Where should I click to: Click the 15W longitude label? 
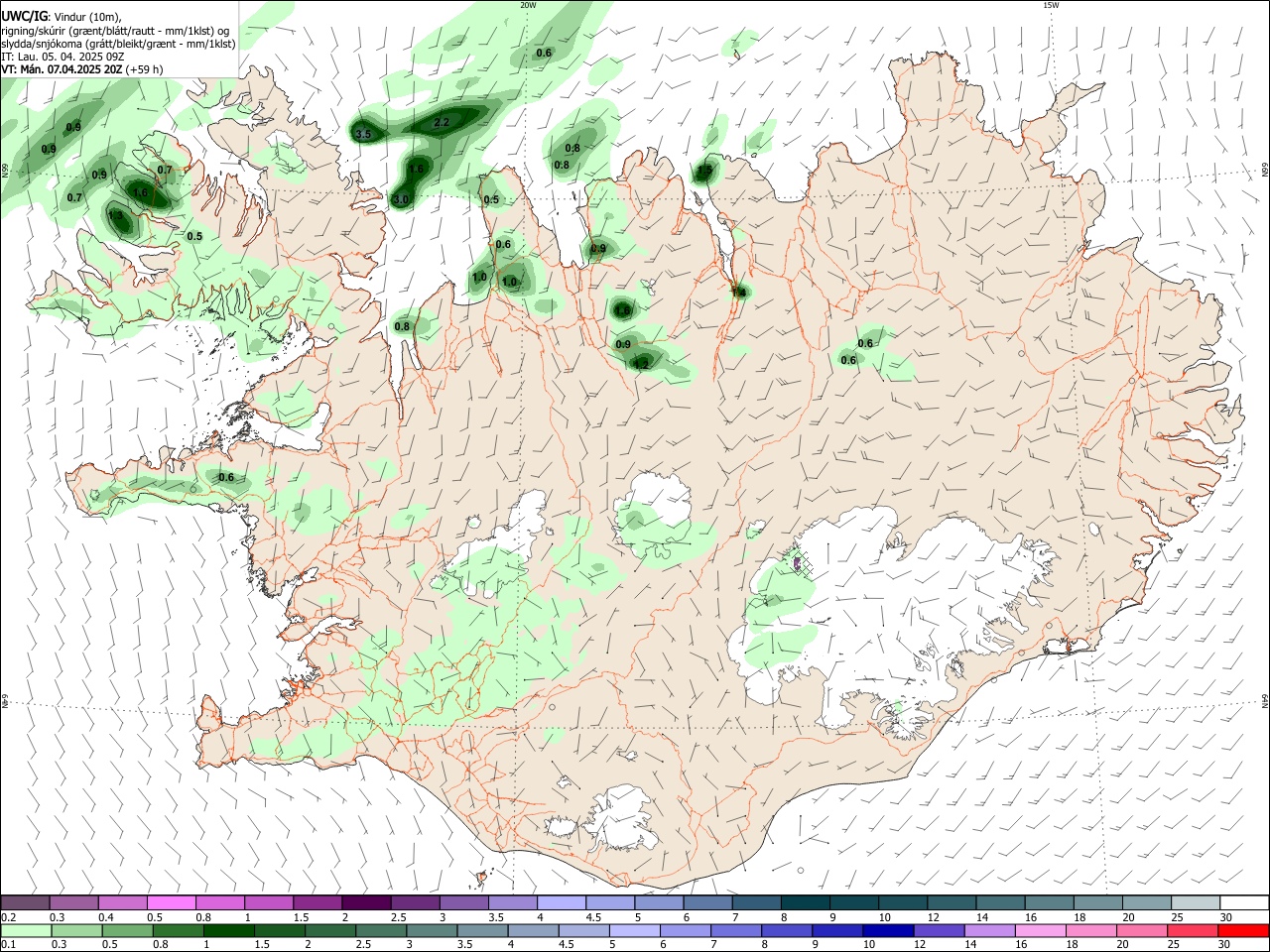(x=1051, y=5)
